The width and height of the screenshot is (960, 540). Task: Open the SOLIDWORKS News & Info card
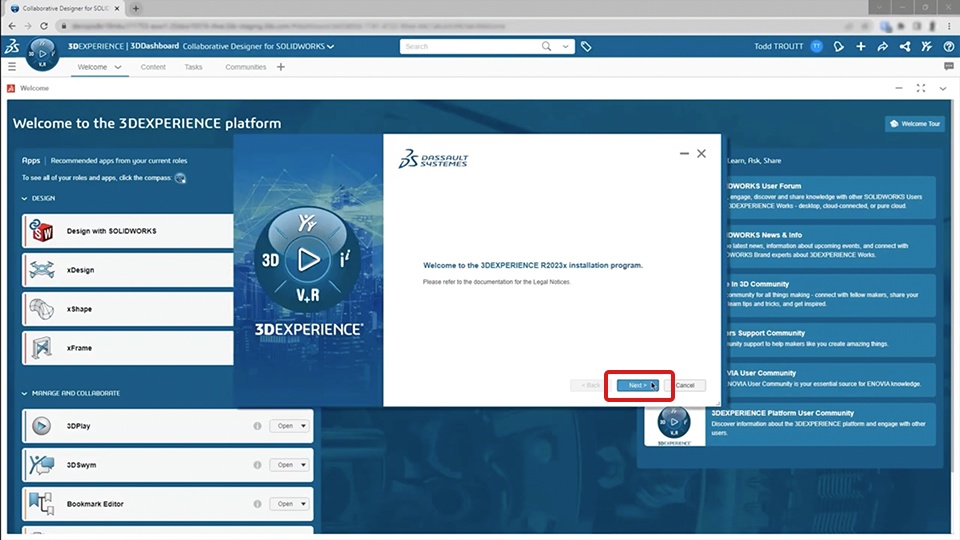click(x=828, y=246)
